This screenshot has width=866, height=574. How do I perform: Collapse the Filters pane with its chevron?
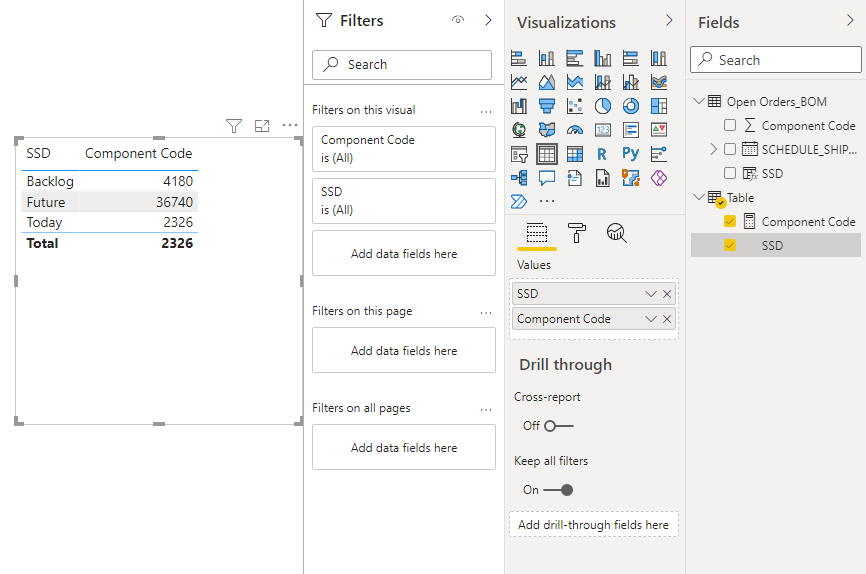pos(488,20)
